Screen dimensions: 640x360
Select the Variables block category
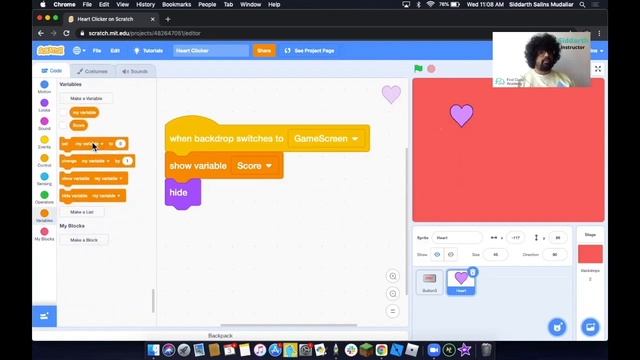tap(44, 216)
